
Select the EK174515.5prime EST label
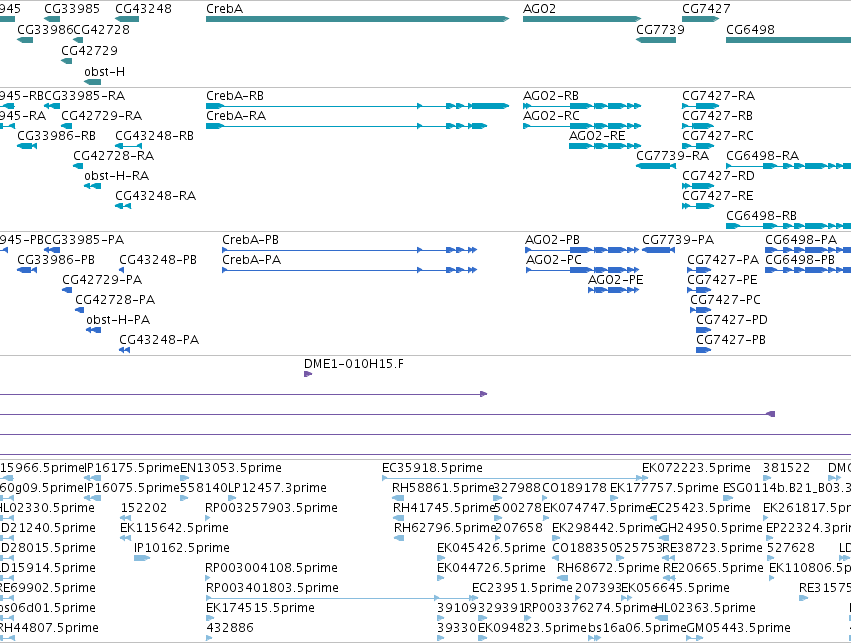tap(261, 608)
